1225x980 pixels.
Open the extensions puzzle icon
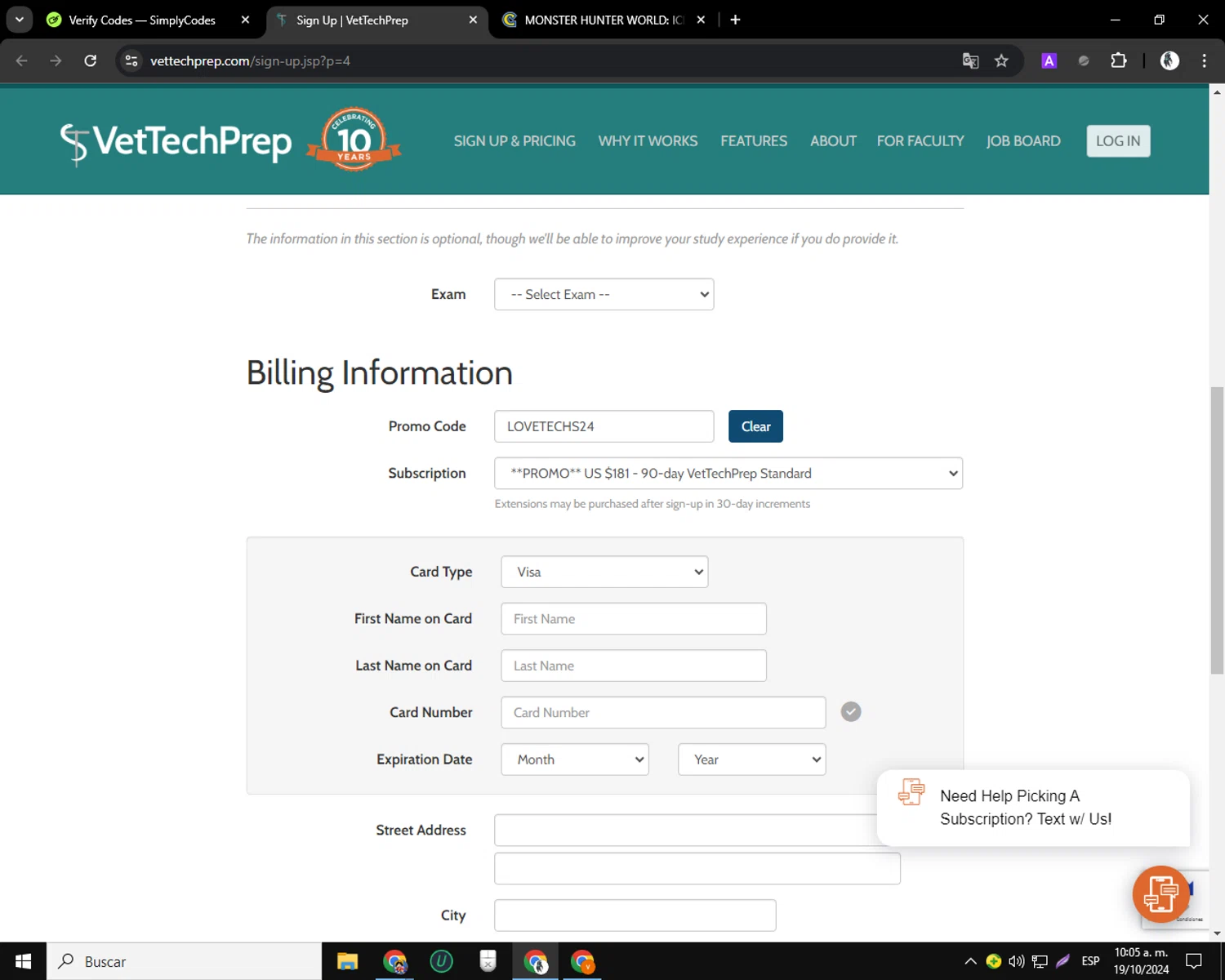click(1119, 60)
